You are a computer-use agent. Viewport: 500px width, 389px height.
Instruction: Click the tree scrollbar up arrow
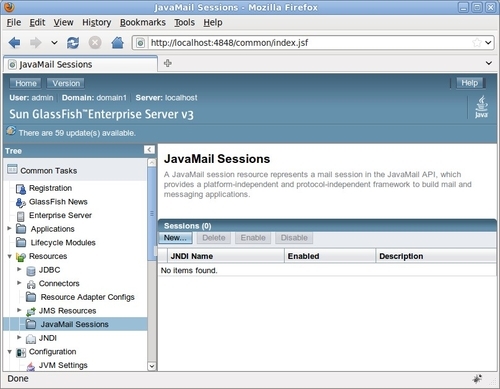[152, 163]
